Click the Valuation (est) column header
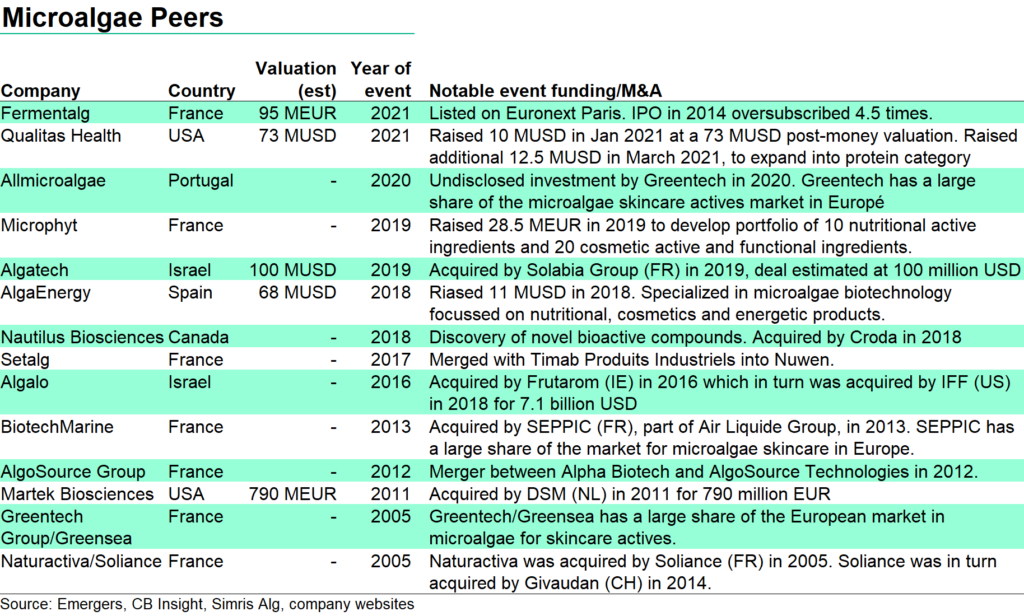1024x616 pixels. point(295,80)
